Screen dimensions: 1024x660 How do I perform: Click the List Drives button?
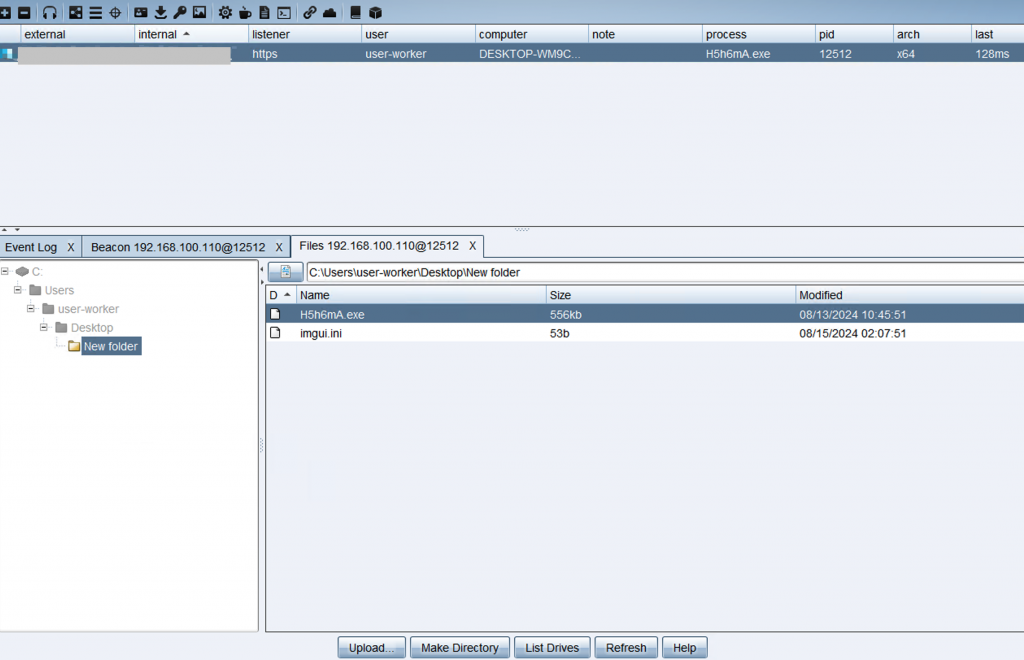[x=552, y=648]
